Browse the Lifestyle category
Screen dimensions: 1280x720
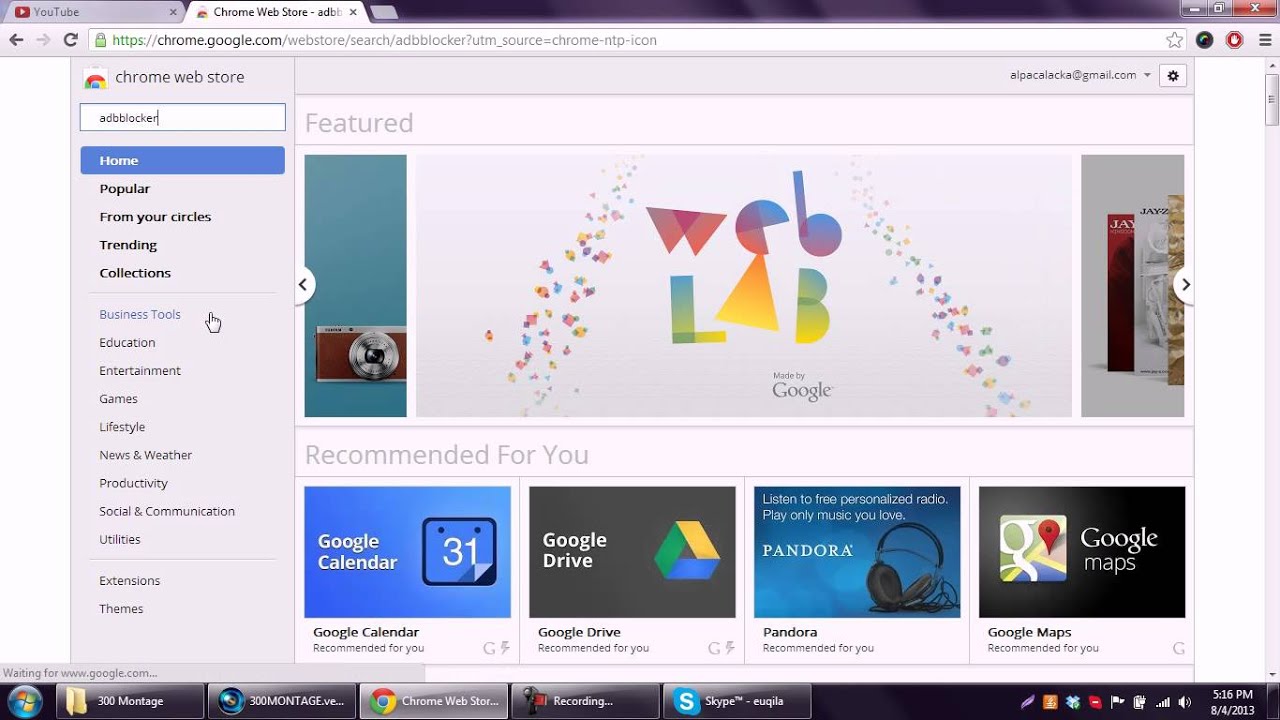tap(122, 426)
